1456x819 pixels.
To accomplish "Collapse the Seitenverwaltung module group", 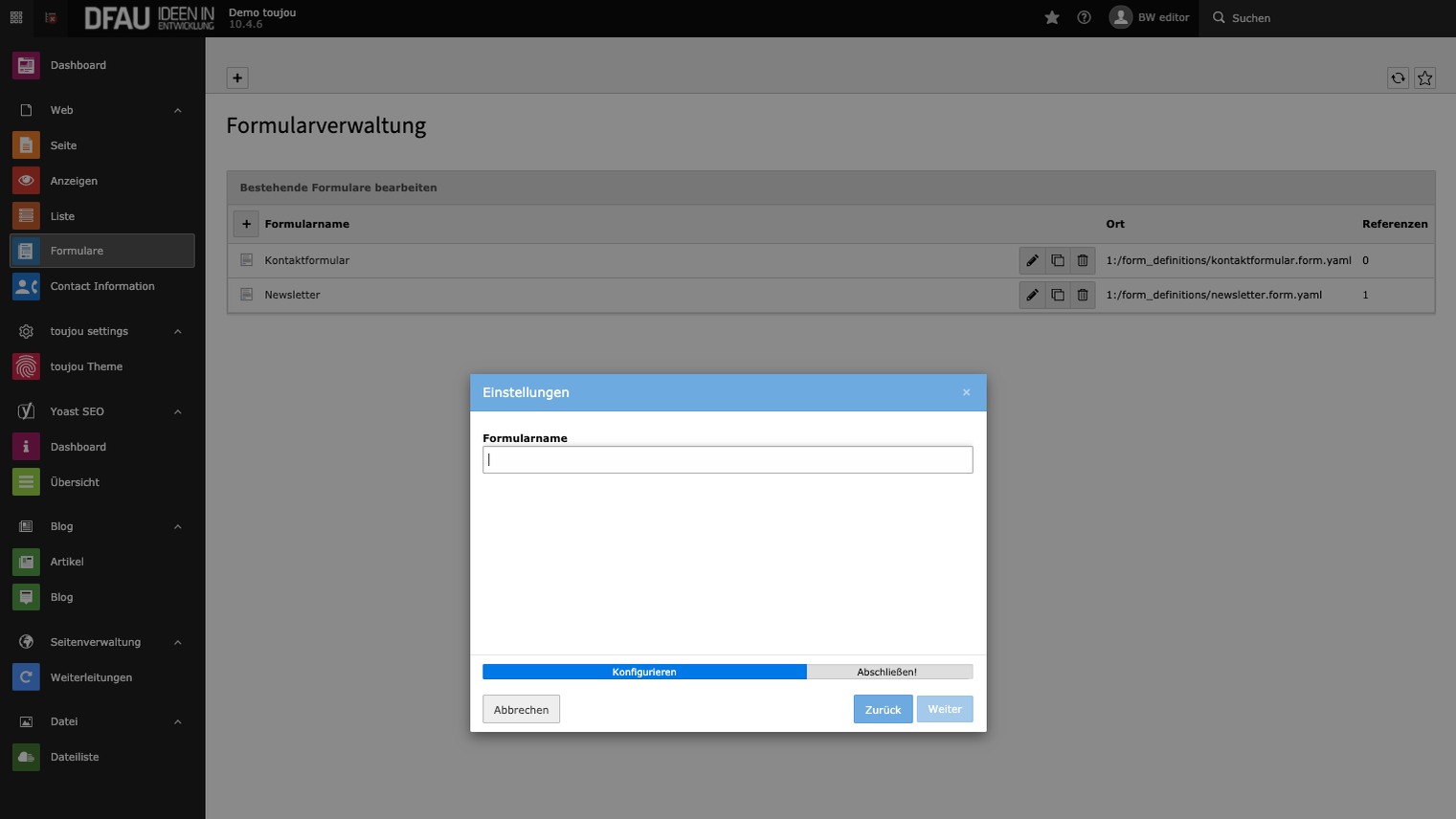I will tap(177, 642).
